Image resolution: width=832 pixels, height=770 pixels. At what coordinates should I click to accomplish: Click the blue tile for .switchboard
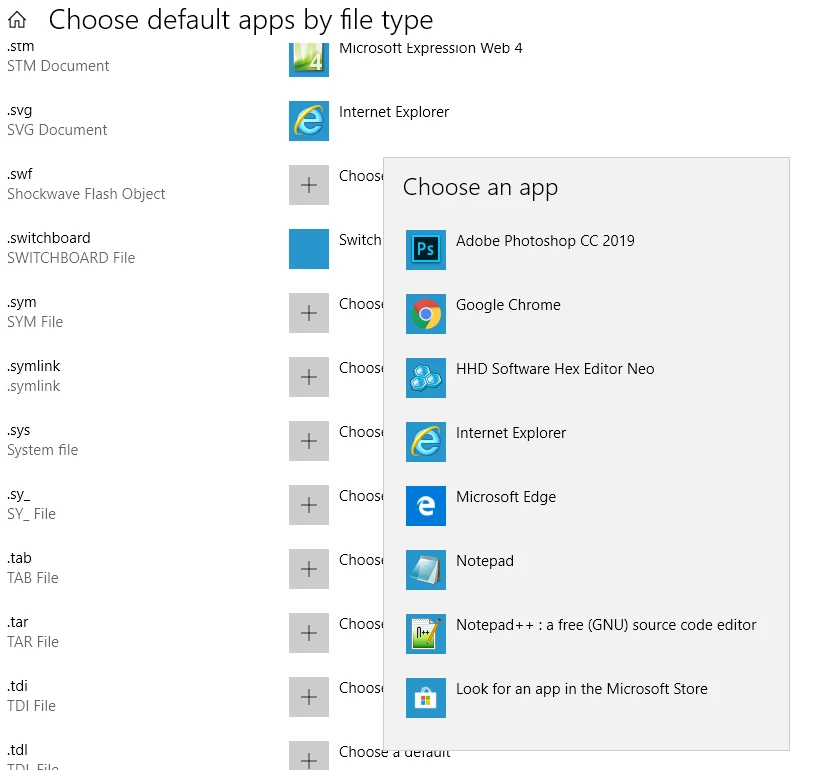[x=309, y=249]
